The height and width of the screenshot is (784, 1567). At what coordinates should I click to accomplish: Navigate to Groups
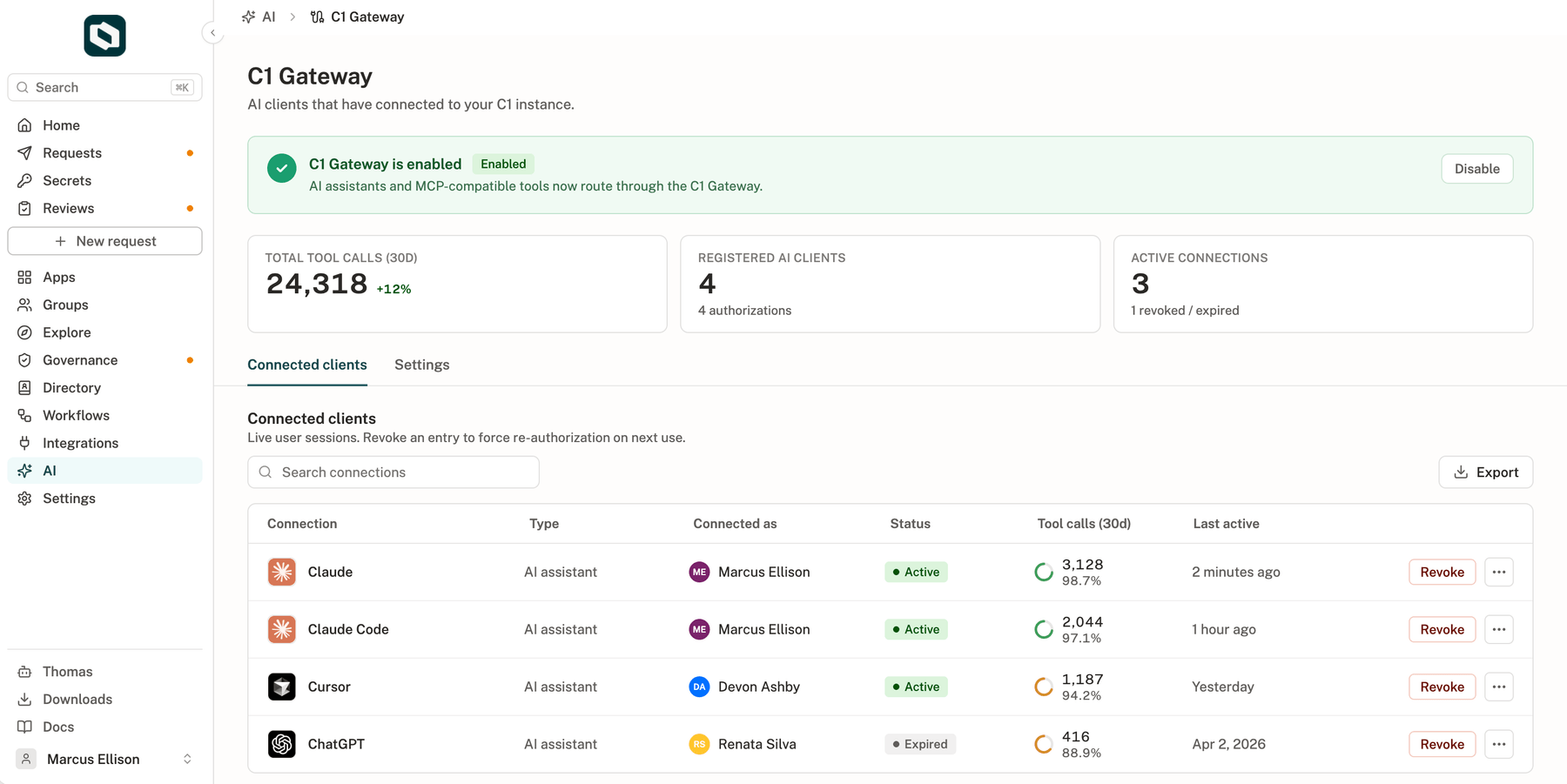[x=104, y=305]
